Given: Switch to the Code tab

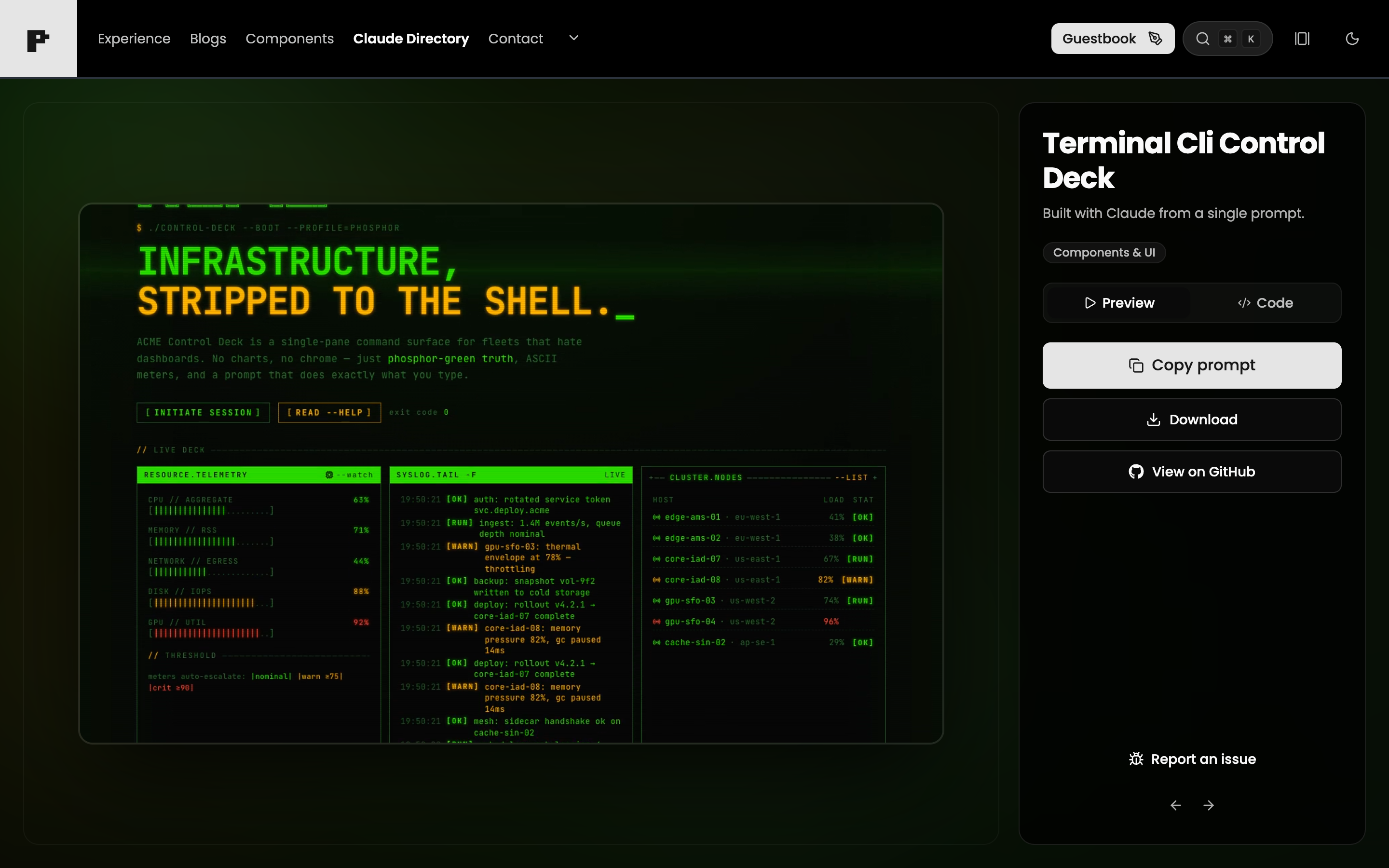Looking at the screenshot, I should click(1265, 302).
